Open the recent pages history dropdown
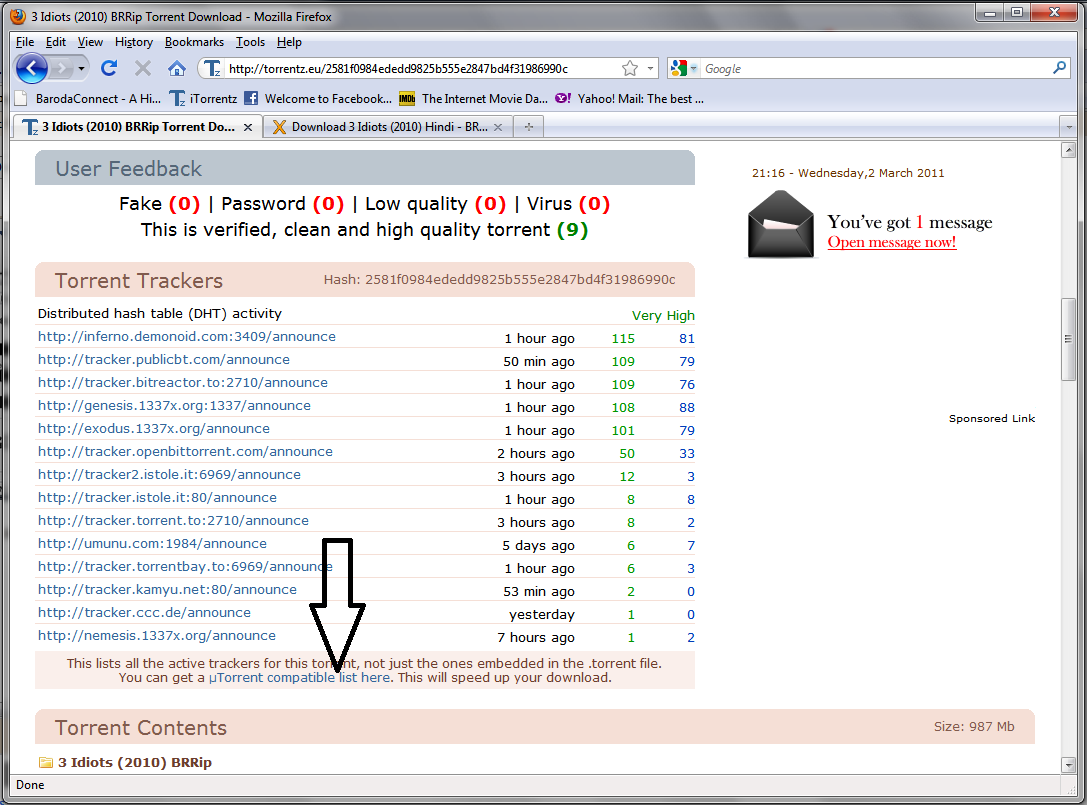1087x805 pixels. pos(81,69)
